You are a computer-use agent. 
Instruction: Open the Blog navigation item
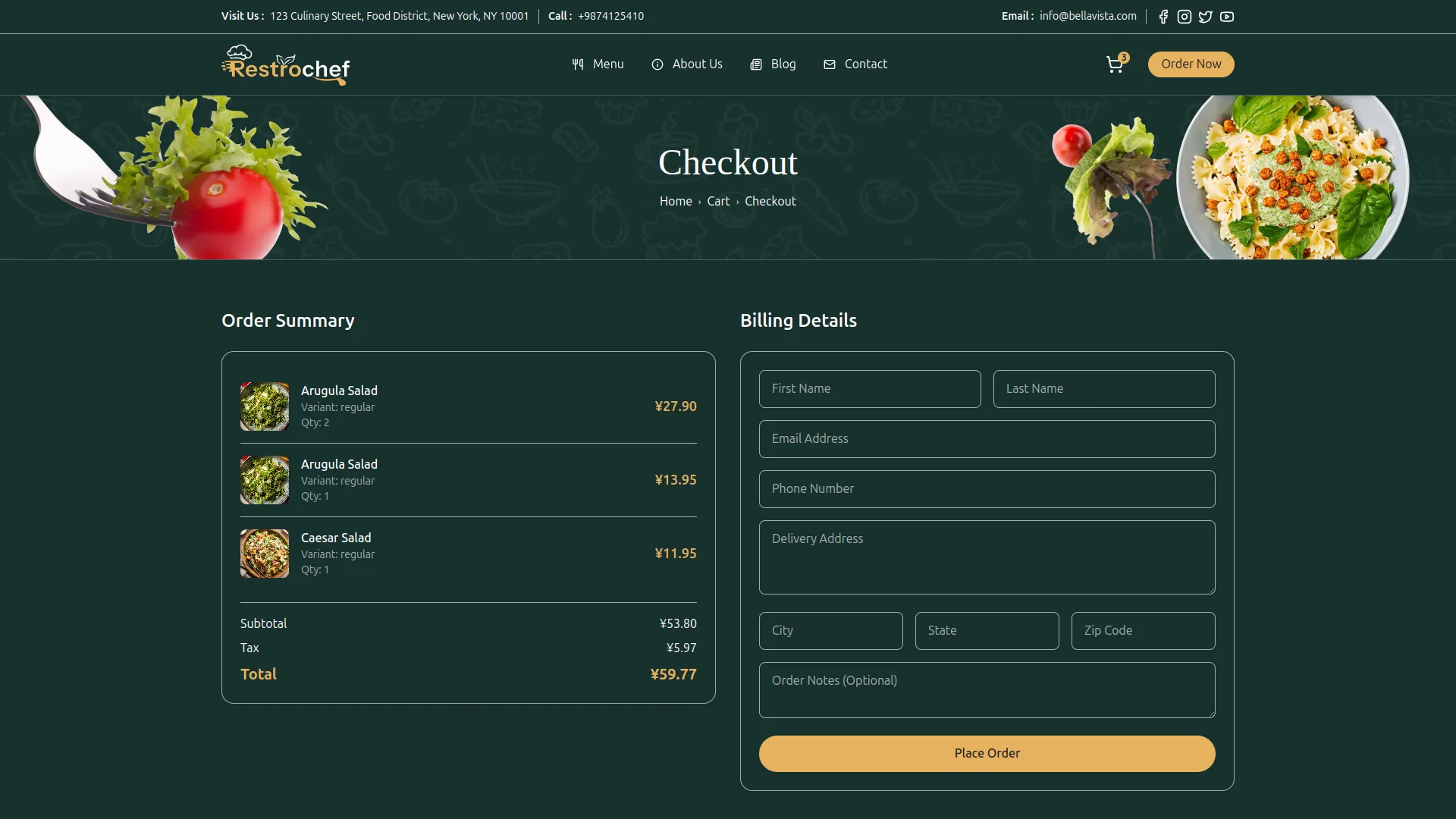[773, 64]
